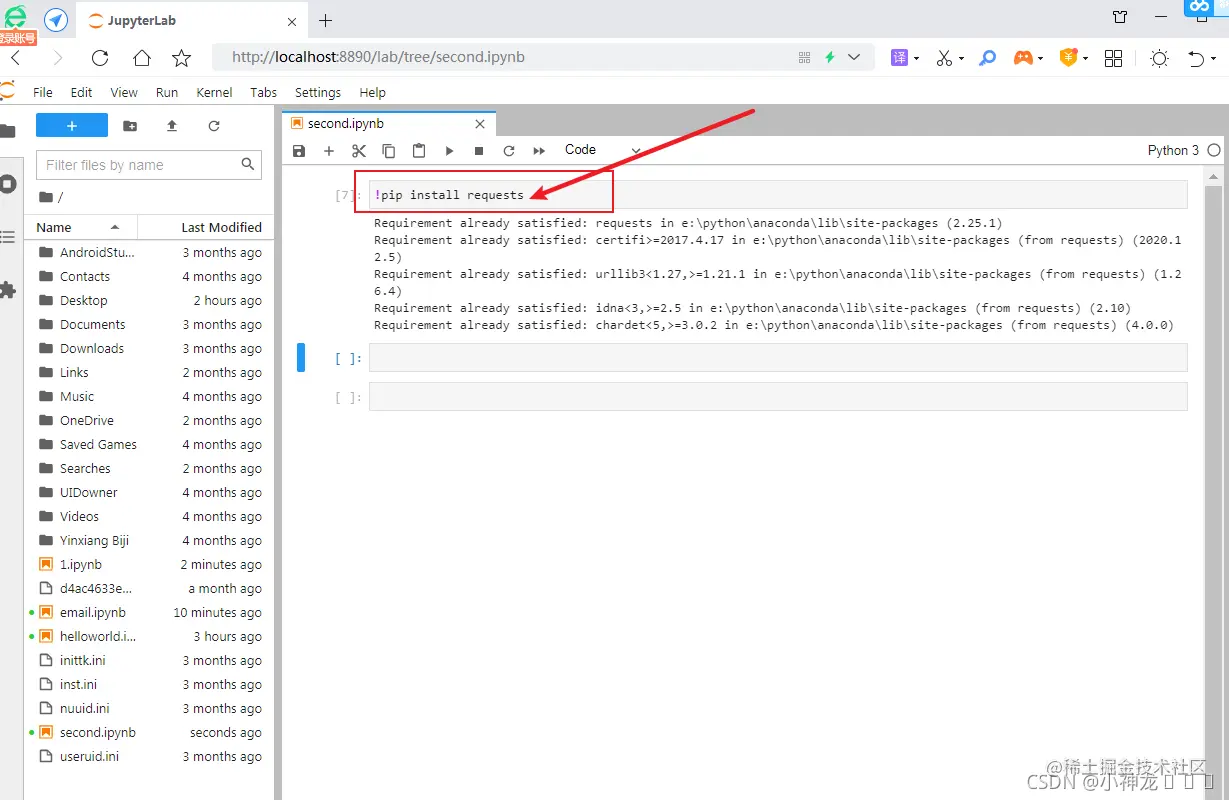Open the Help menu
The height and width of the screenshot is (800, 1229).
[x=373, y=92]
